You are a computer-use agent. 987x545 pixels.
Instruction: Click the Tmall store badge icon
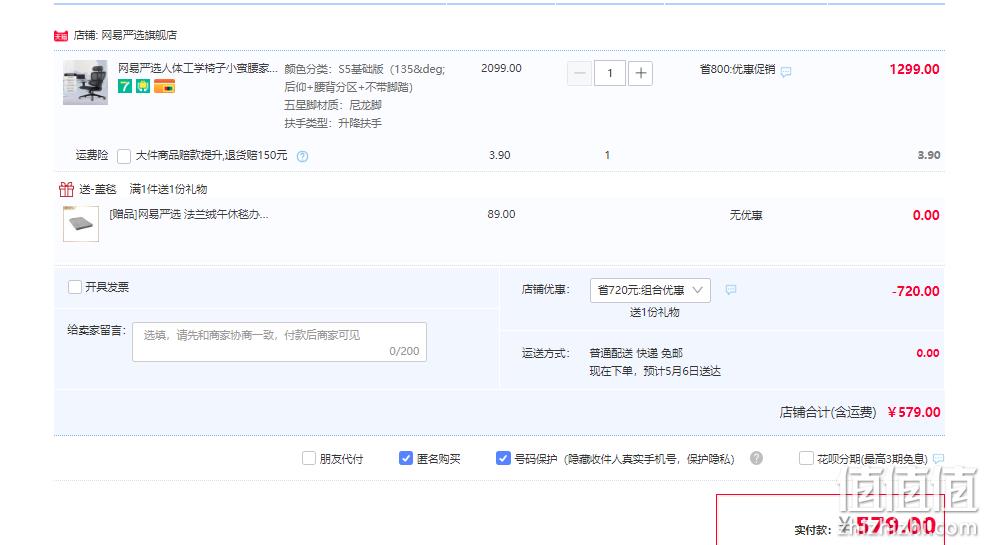pos(60,36)
